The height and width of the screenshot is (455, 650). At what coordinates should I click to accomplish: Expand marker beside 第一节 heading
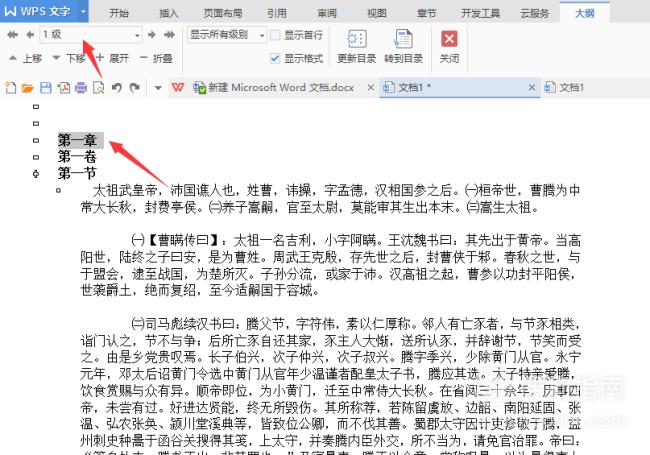pos(36,174)
